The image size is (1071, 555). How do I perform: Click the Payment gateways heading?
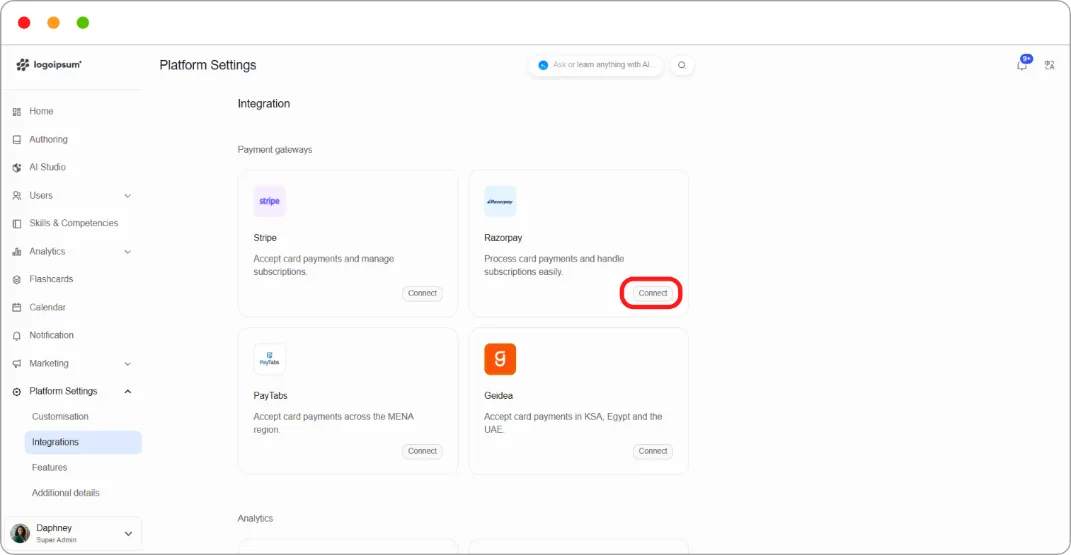[275, 150]
